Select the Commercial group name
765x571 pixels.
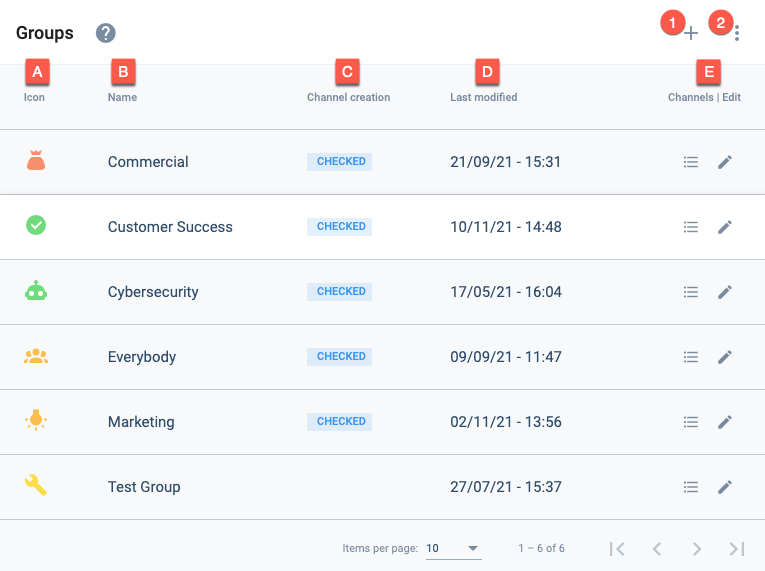(x=148, y=162)
